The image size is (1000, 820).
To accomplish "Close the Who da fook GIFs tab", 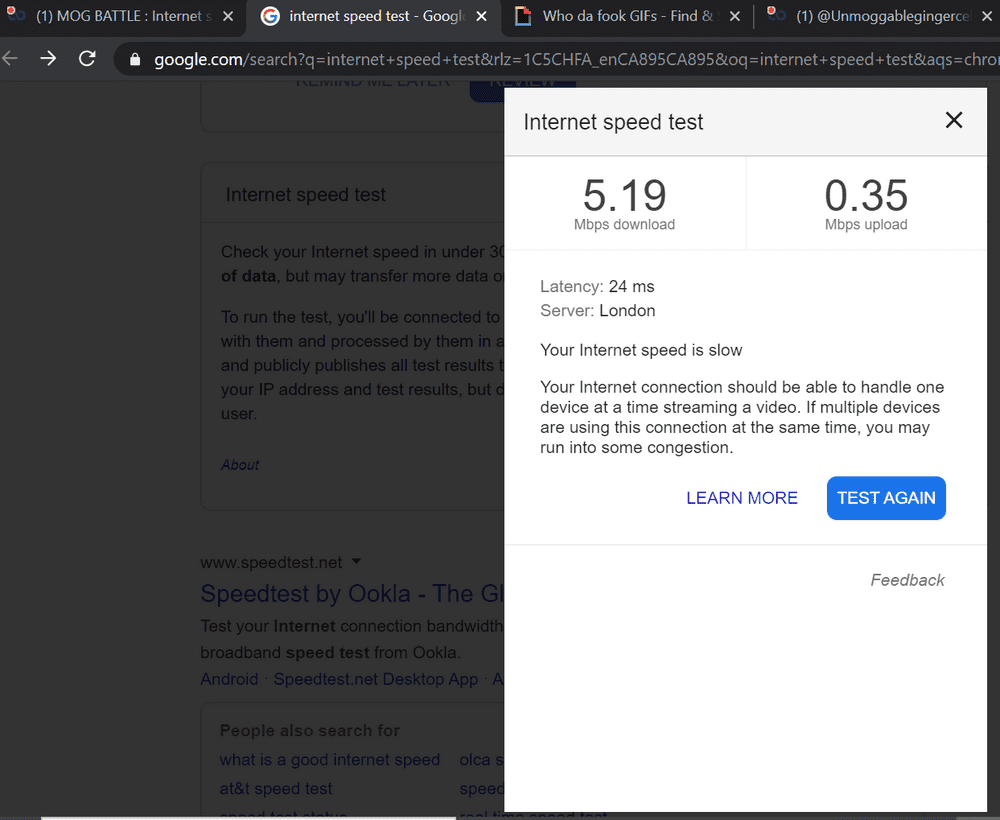I will (735, 17).
